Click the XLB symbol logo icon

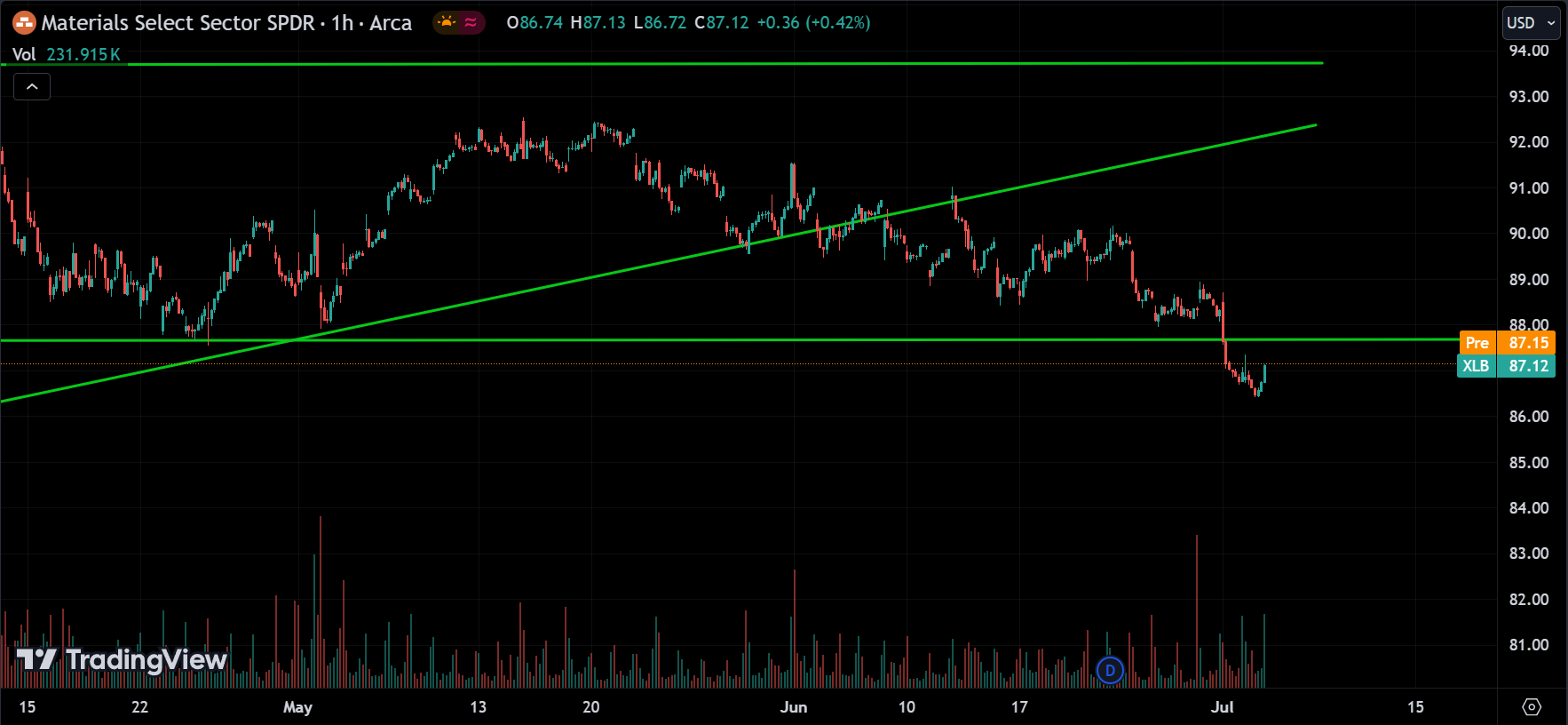(24, 23)
